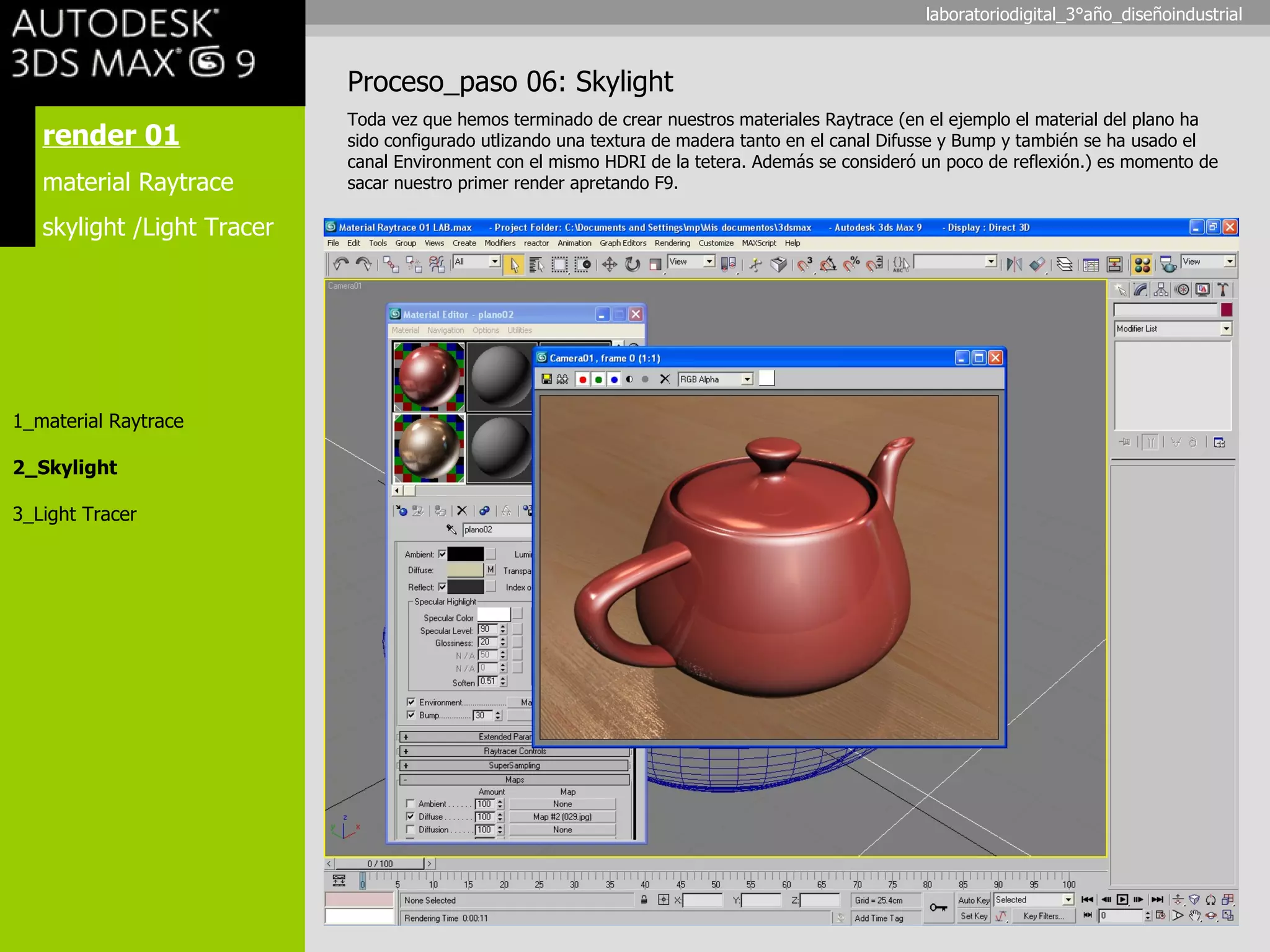Click Get Material icon in Material Editor
The image size is (1270, 952).
(401, 511)
